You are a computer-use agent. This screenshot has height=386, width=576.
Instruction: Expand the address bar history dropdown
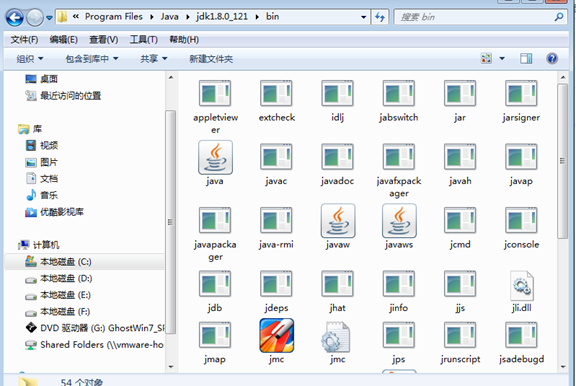[363, 17]
